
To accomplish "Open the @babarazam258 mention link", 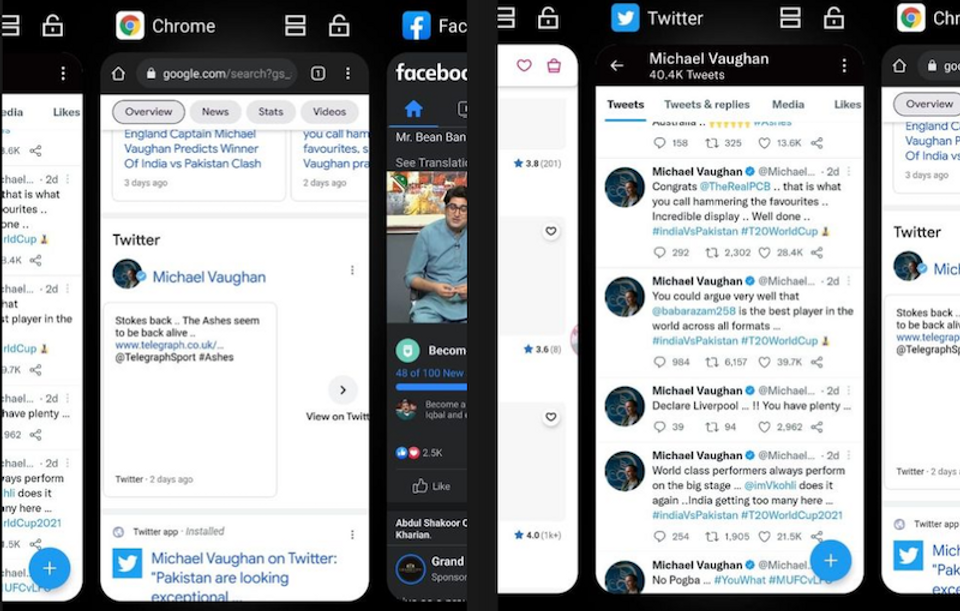I will (x=694, y=311).
